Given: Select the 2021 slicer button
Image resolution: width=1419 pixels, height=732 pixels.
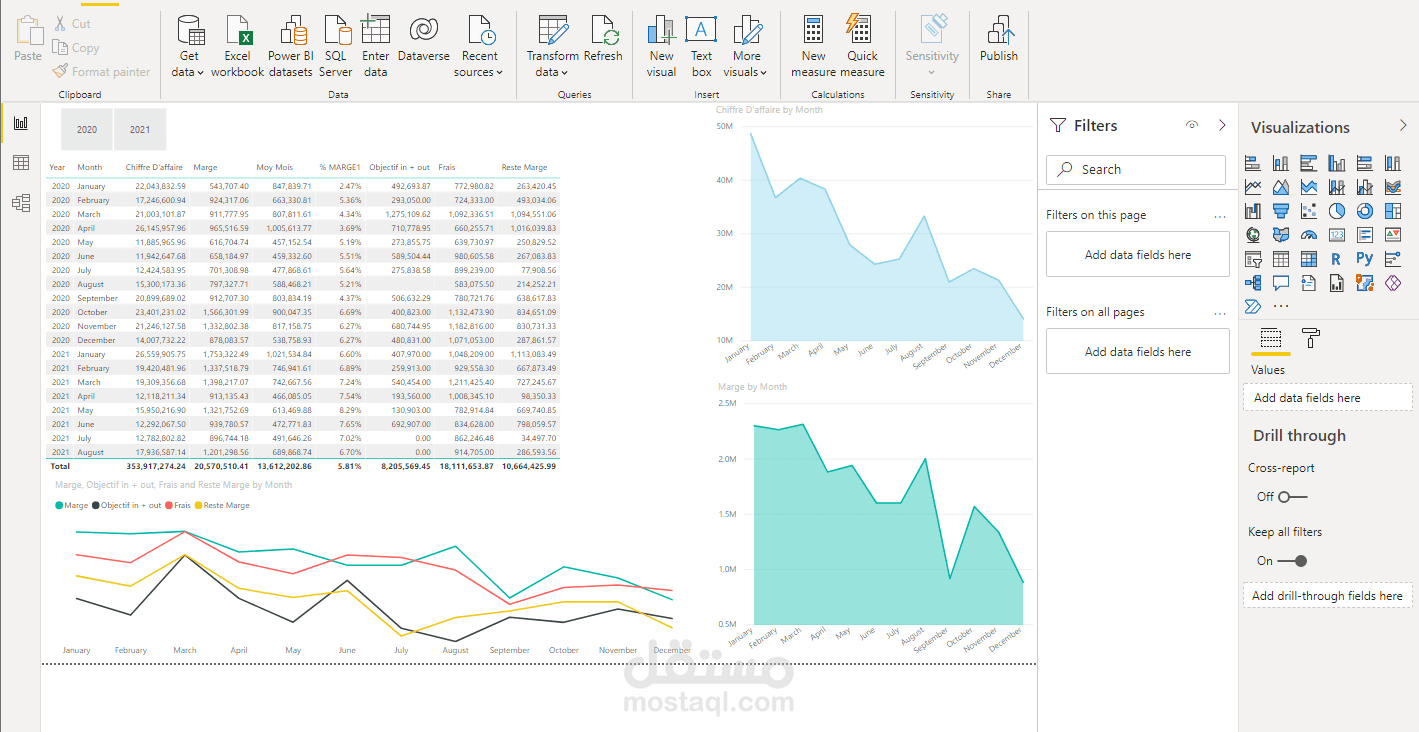Looking at the screenshot, I should tap(140, 129).
